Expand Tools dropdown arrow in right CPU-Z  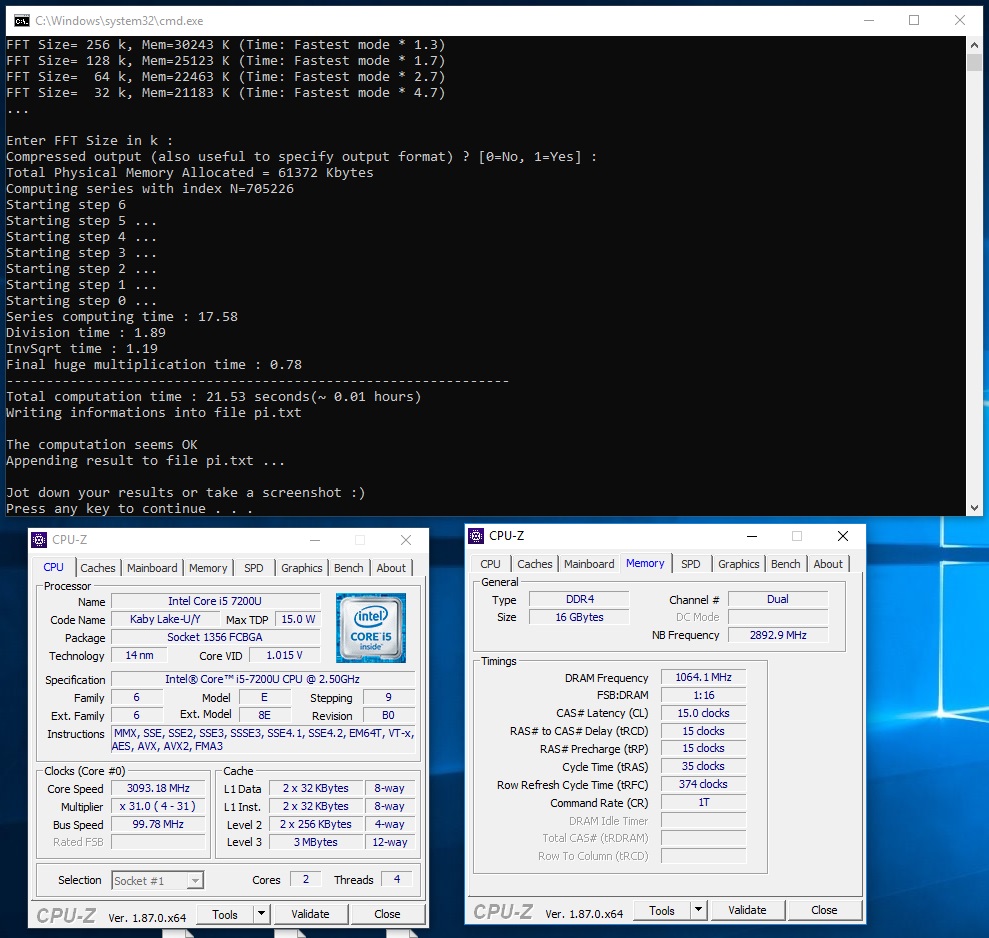point(698,911)
